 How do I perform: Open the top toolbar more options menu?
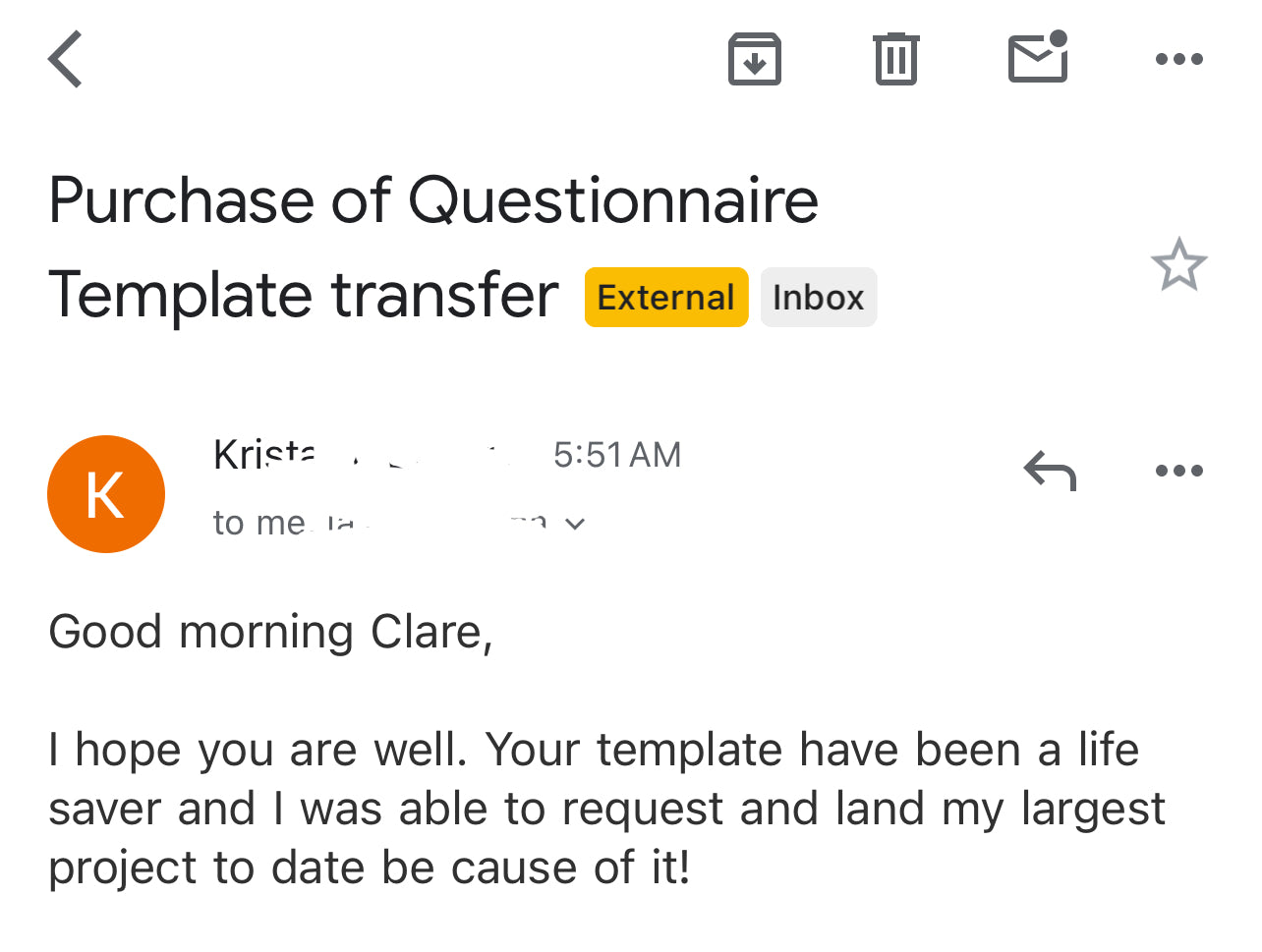click(1179, 59)
